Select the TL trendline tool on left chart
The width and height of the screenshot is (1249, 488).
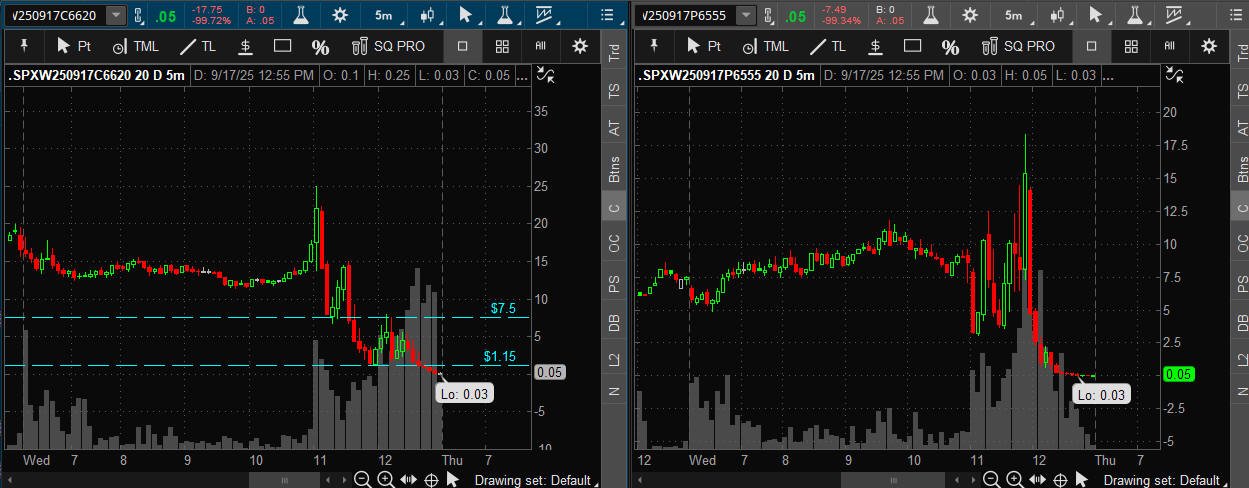coord(198,46)
